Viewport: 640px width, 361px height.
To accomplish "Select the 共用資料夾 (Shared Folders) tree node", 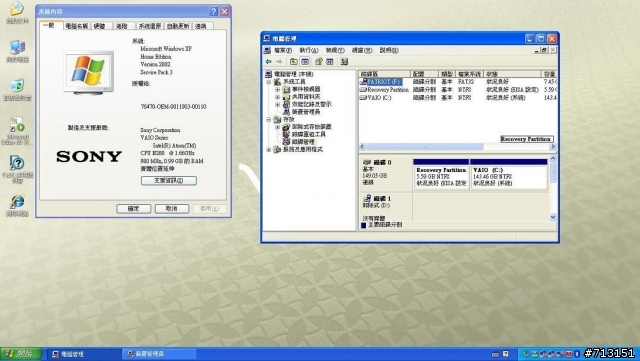I will [306, 97].
